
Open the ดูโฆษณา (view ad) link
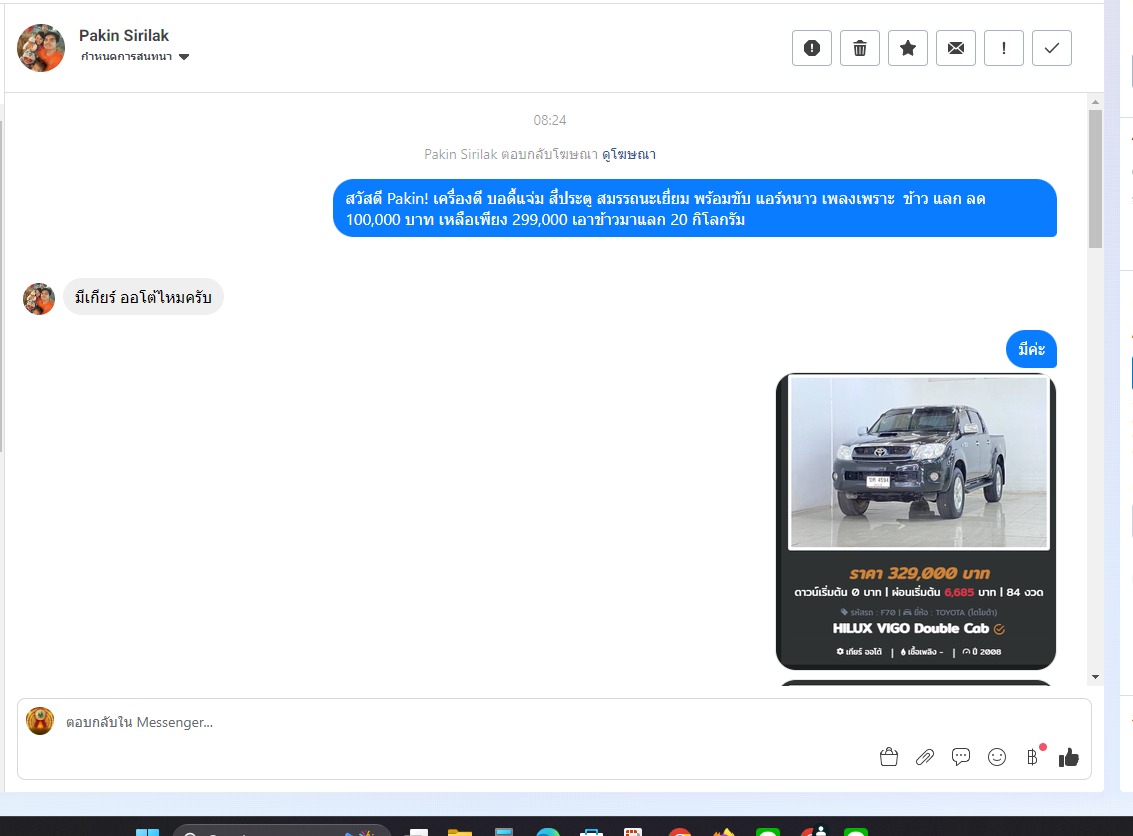pyautogui.click(x=629, y=154)
